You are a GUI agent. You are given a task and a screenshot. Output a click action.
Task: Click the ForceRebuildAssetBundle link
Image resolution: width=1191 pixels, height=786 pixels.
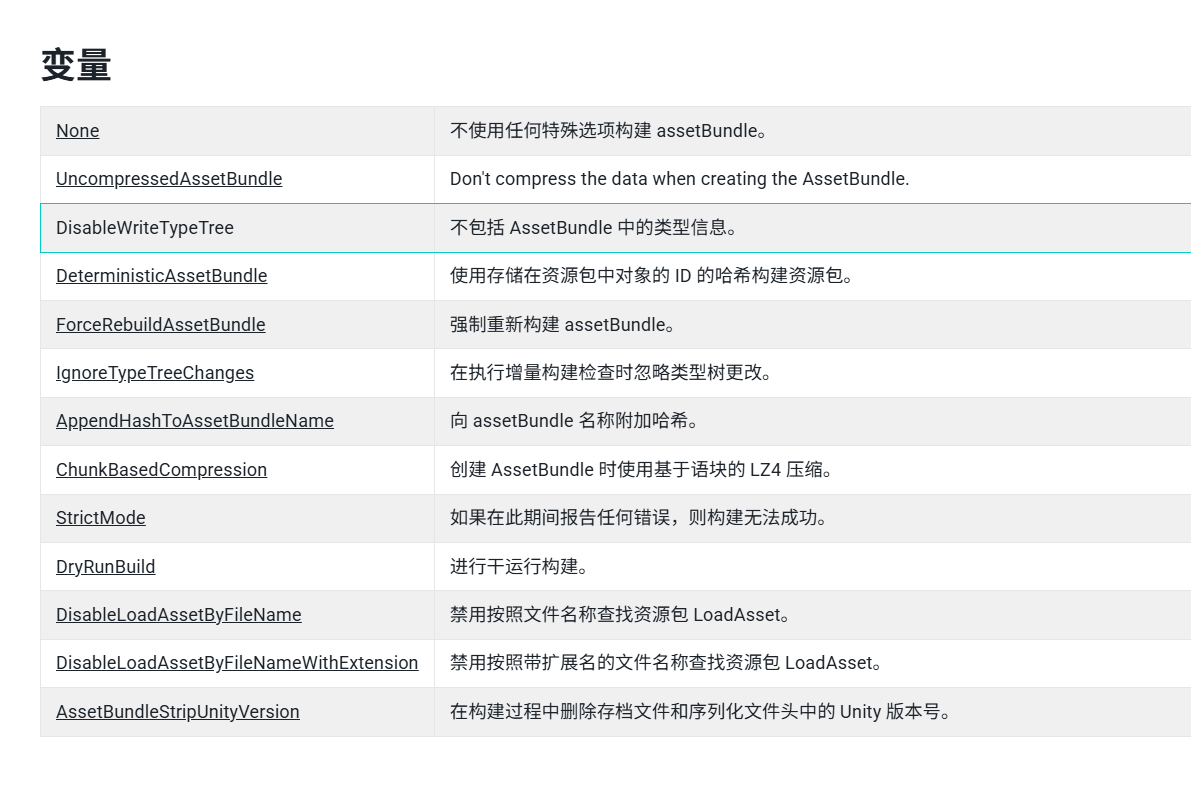click(160, 324)
